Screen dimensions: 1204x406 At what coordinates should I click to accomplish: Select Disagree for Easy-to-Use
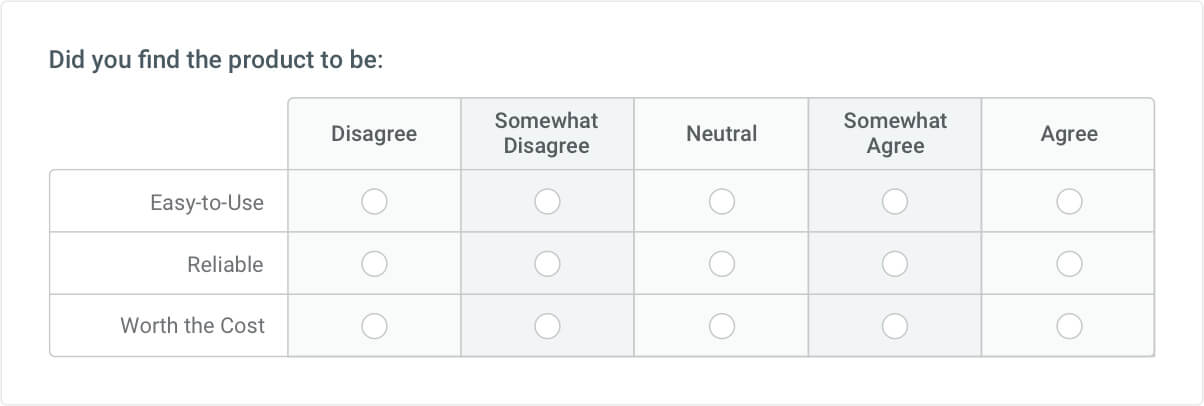[374, 202]
